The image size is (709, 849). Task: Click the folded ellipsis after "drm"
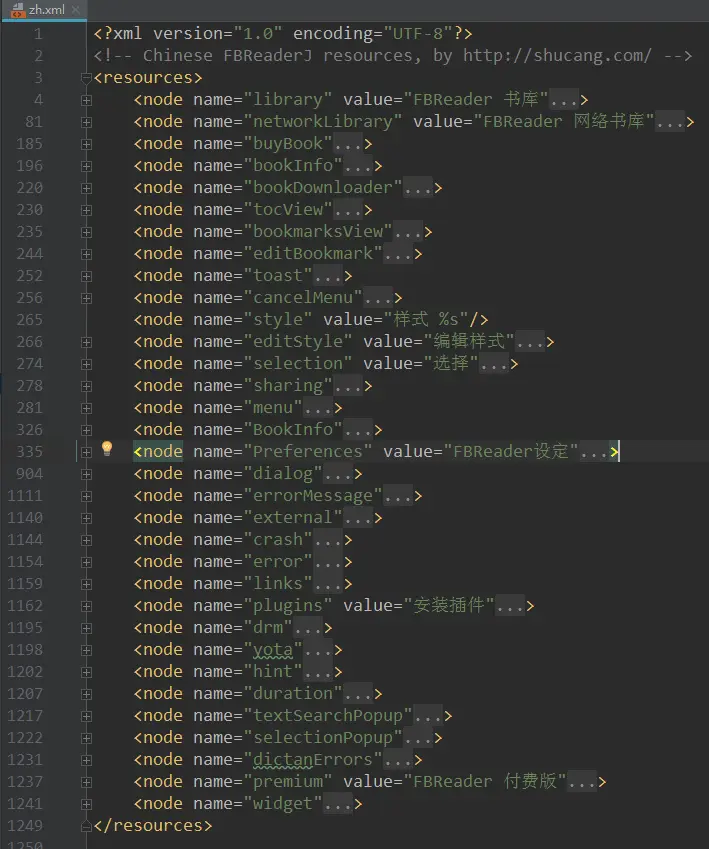coord(307,628)
